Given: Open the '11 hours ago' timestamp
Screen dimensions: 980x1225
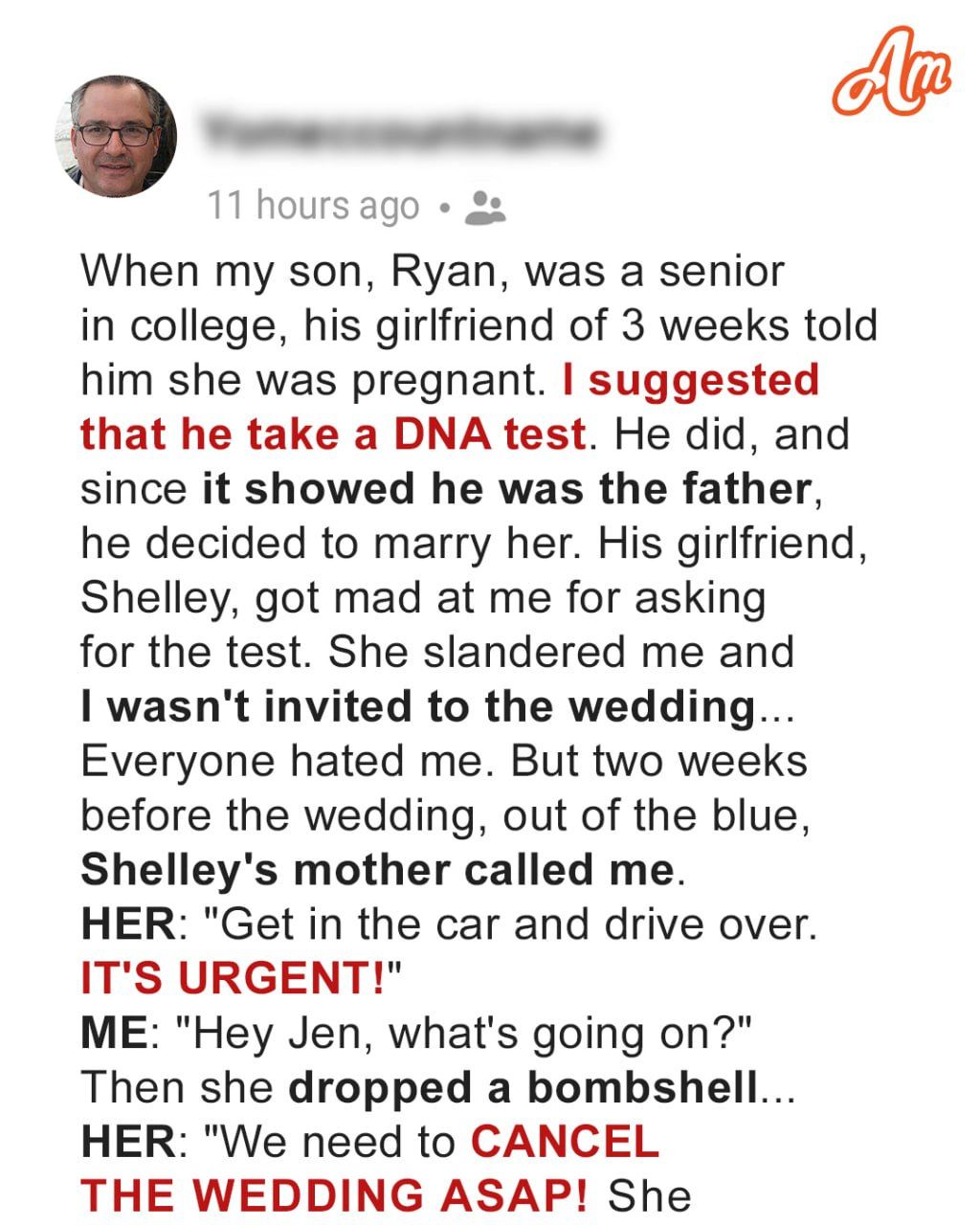Looking at the screenshot, I should (x=313, y=206).
